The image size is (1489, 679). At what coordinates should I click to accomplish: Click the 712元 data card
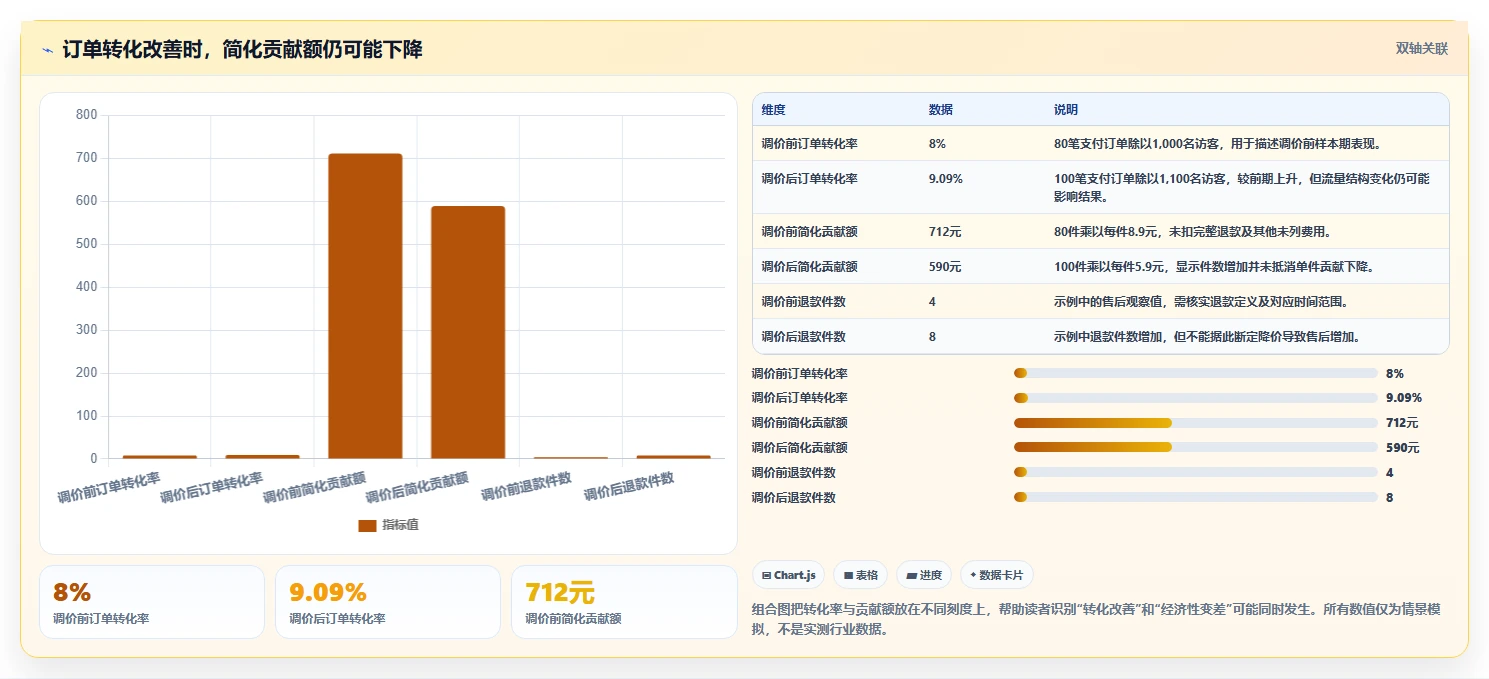point(624,602)
